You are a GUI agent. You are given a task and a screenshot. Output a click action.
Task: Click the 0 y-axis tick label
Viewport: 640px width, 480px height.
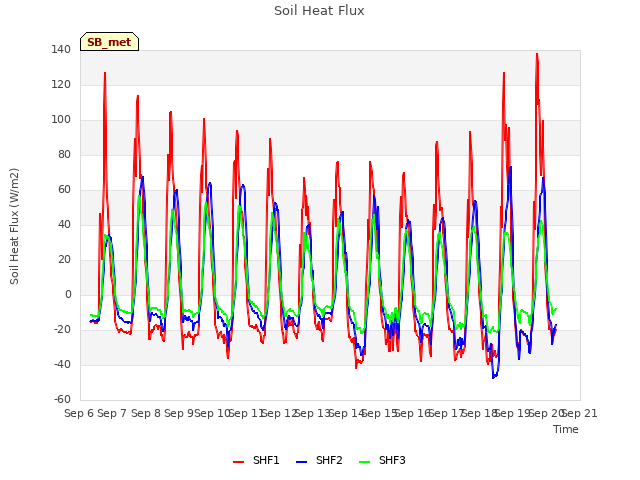coord(68,295)
